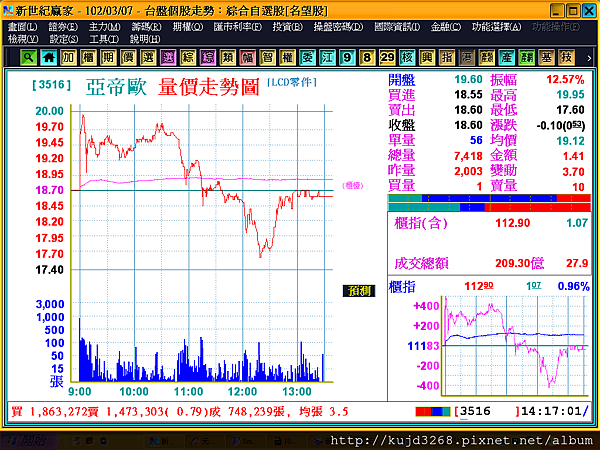
Task: Click the green magnifier search icon
Action: click(29, 58)
